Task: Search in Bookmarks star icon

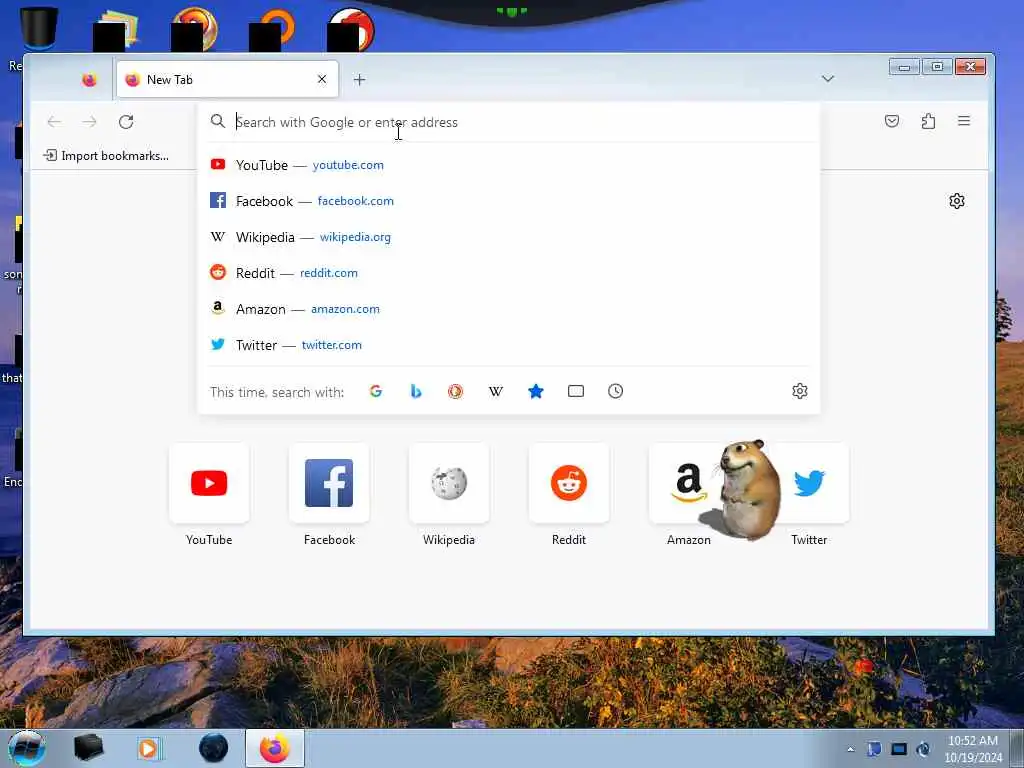Action: 536,391
